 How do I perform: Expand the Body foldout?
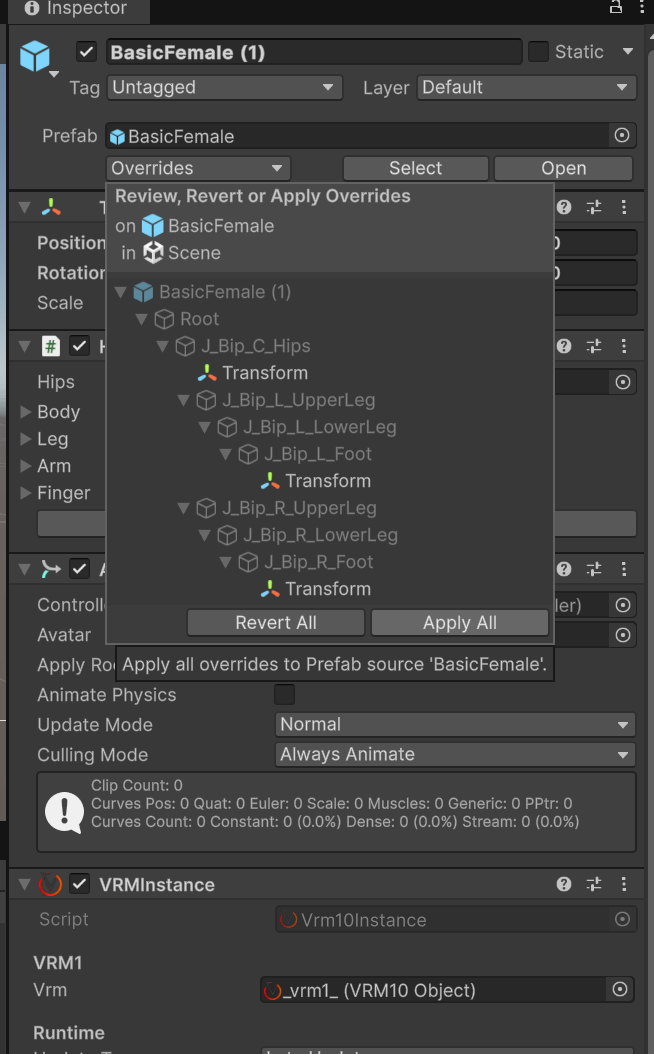coord(26,411)
